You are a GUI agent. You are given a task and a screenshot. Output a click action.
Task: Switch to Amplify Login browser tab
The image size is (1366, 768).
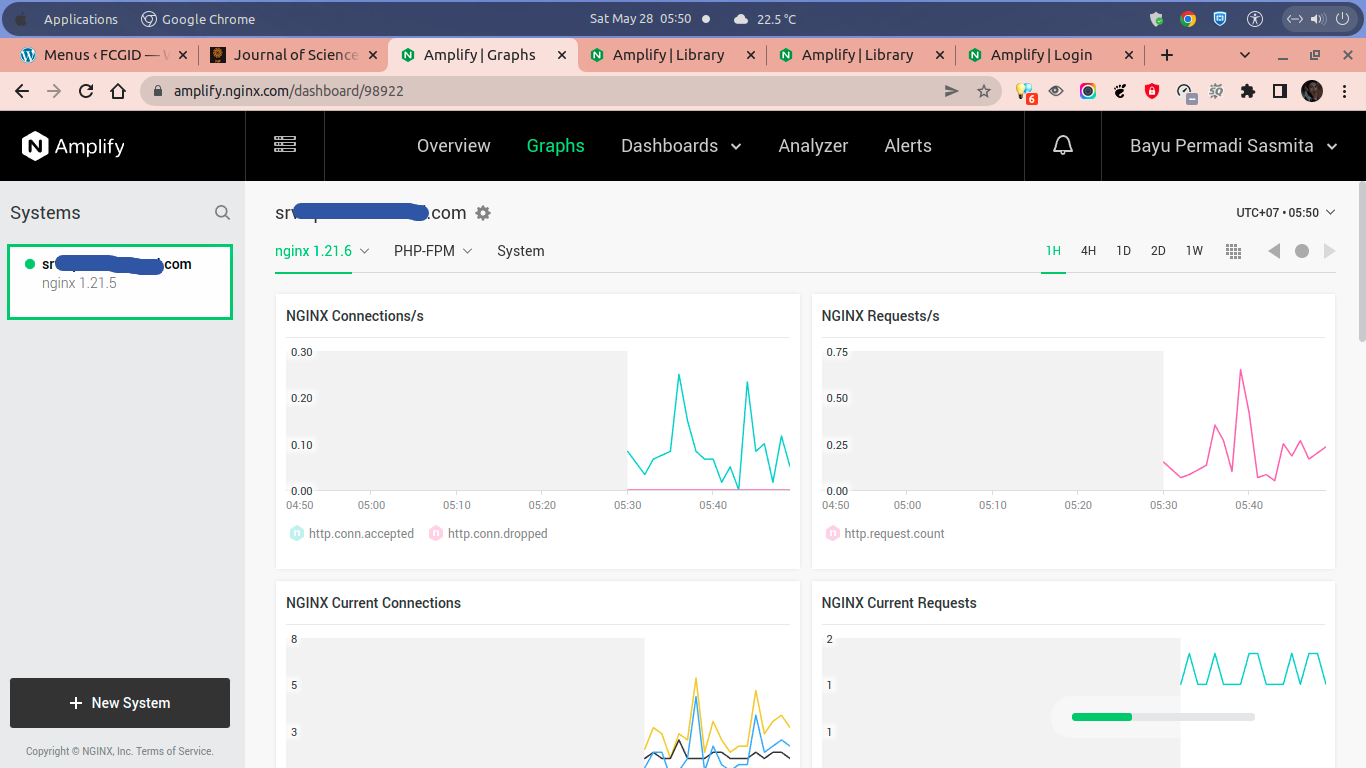click(x=1050, y=55)
